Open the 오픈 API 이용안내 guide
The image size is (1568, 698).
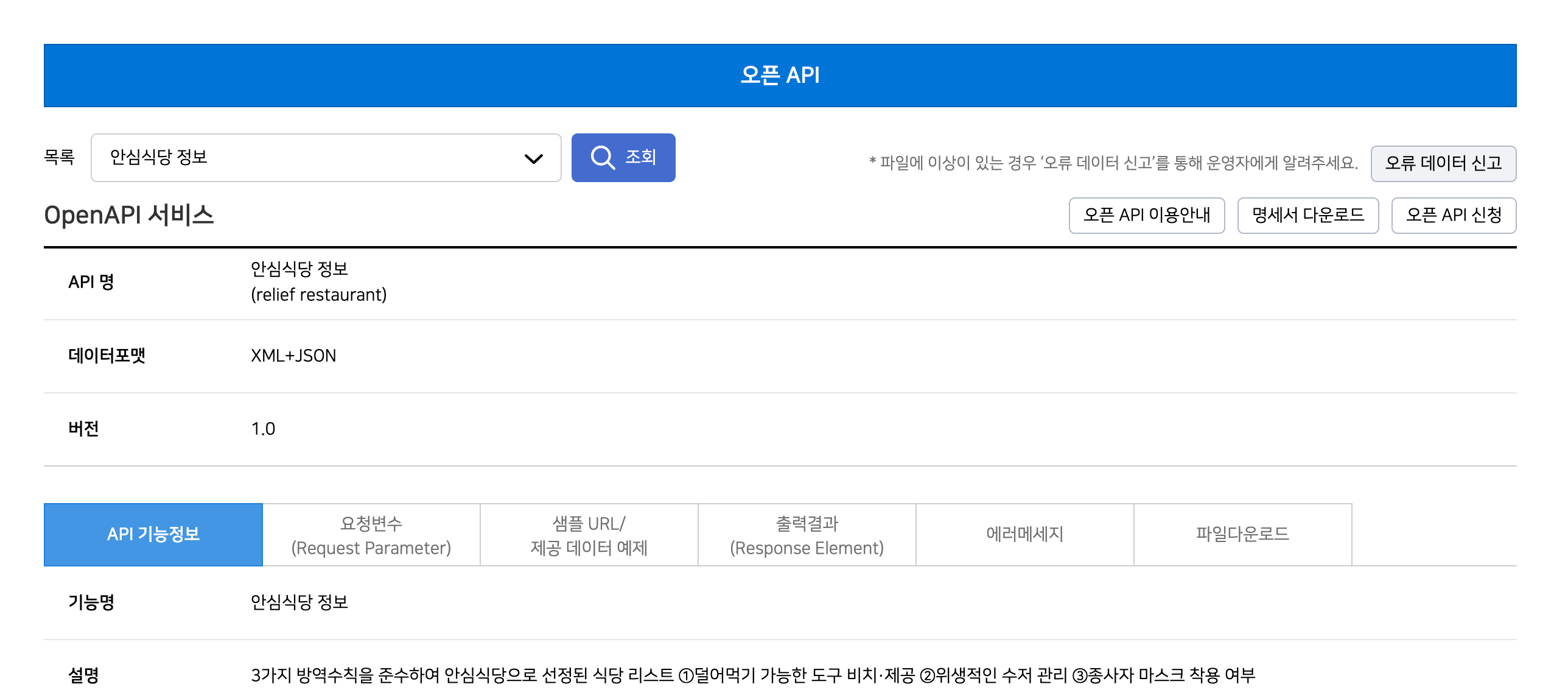(1146, 215)
